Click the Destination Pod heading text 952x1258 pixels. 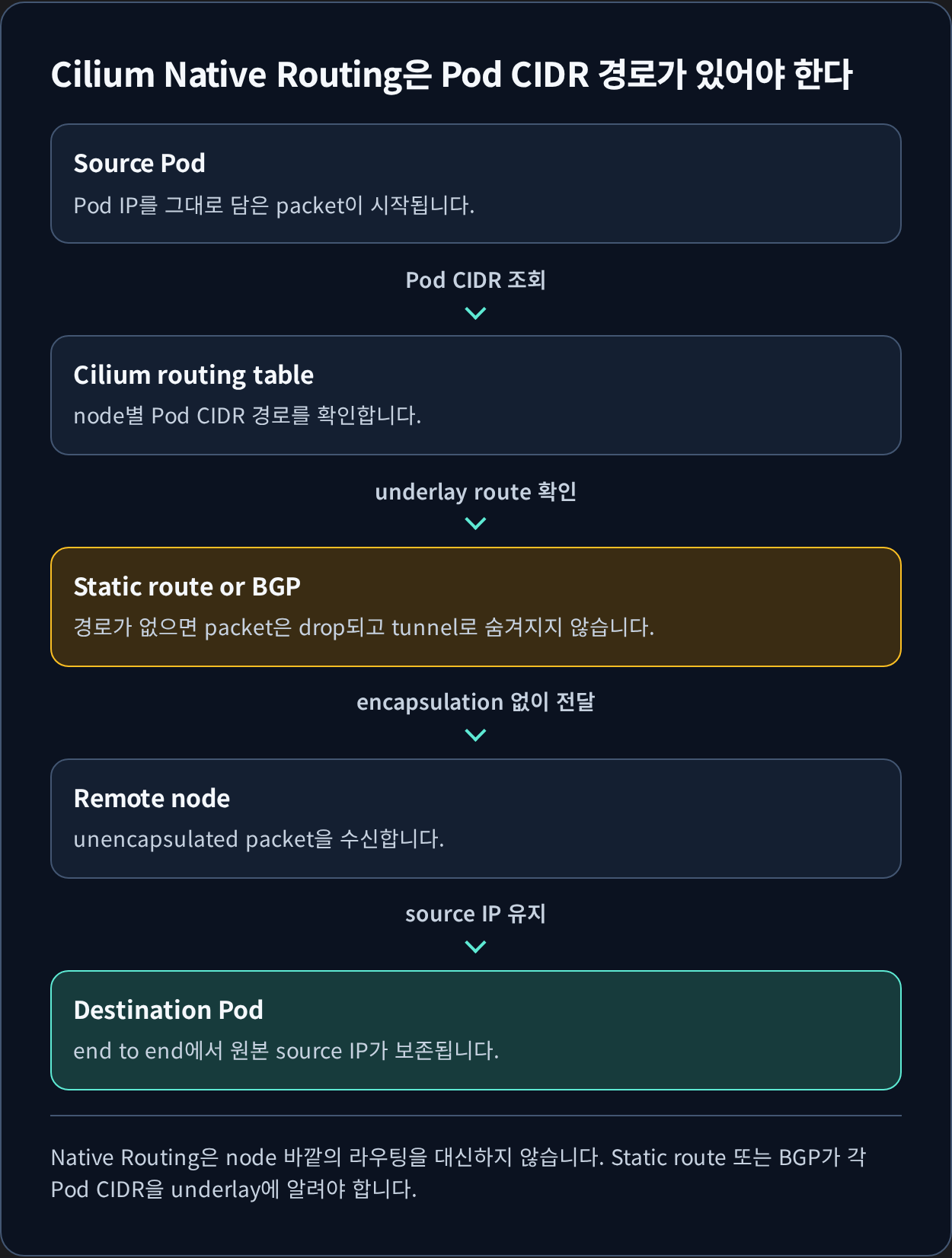coord(168,1010)
